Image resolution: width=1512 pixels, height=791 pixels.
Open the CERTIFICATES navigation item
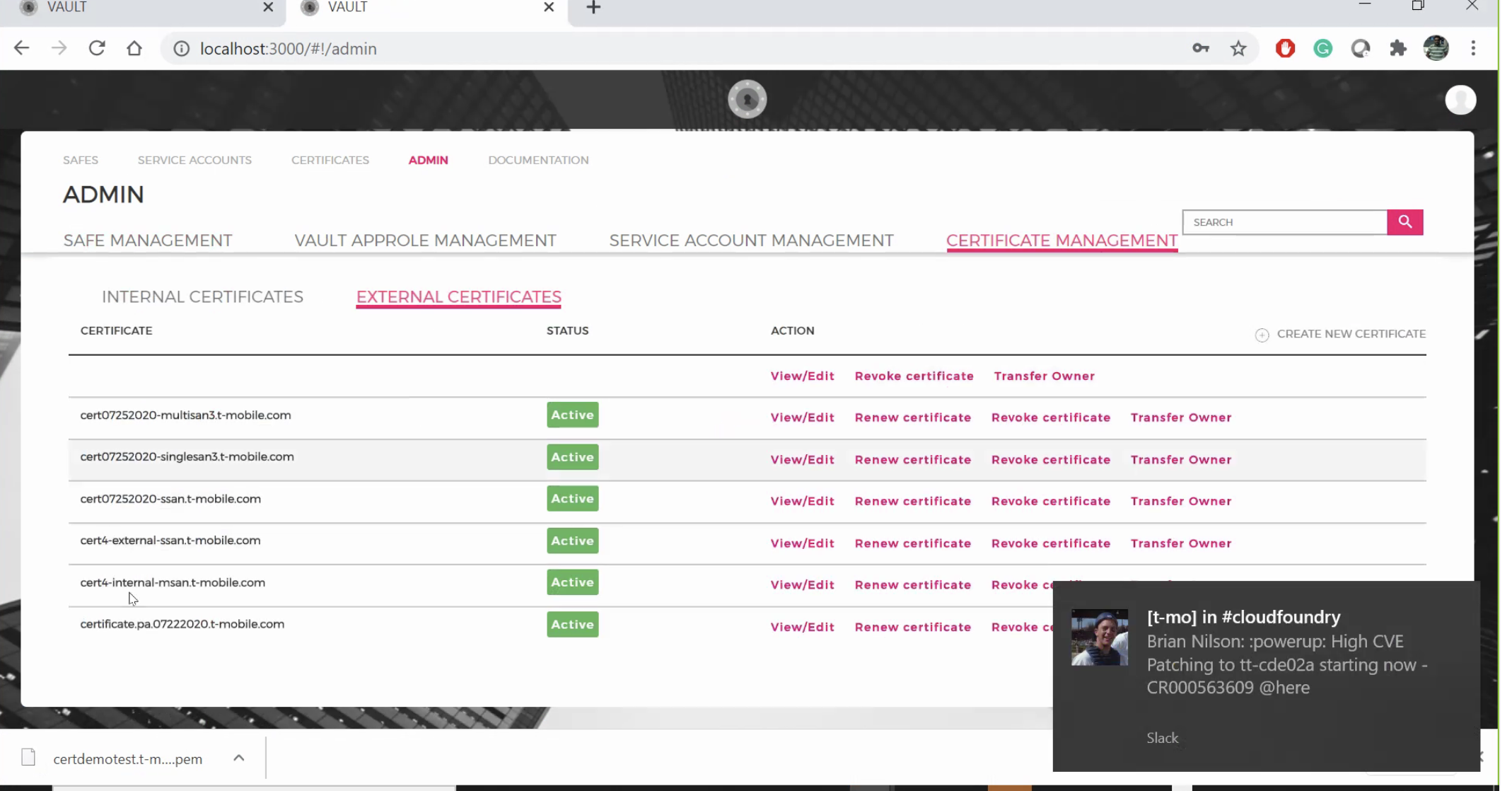point(330,160)
